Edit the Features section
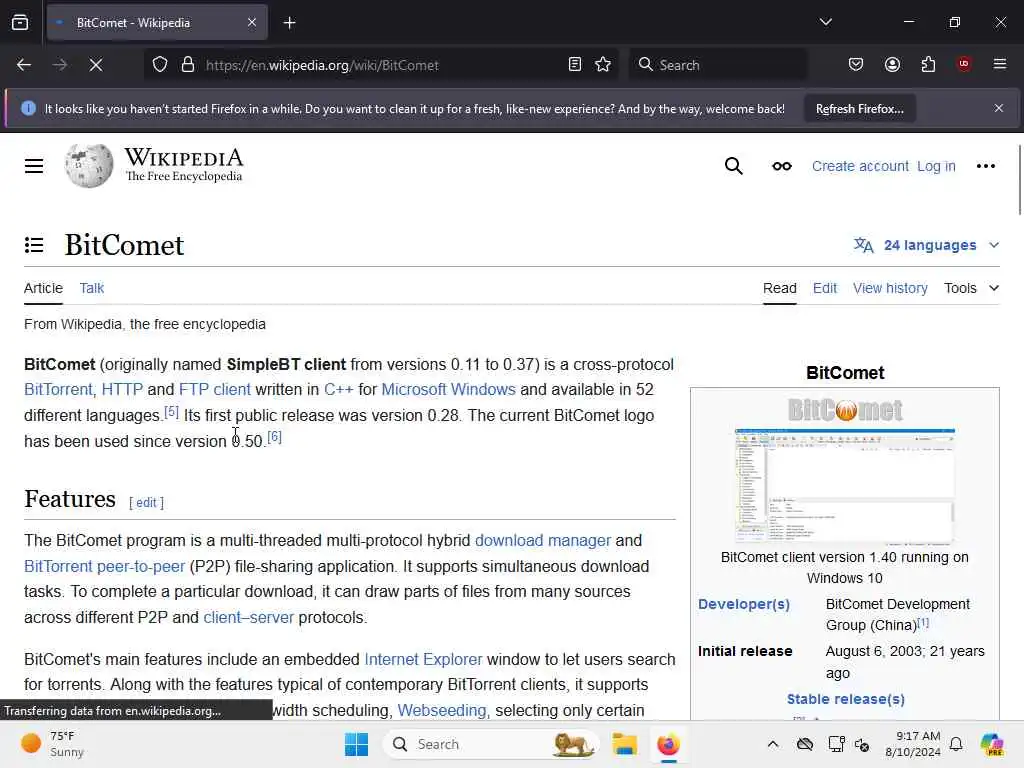The image size is (1024, 768). pyautogui.click(x=146, y=502)
